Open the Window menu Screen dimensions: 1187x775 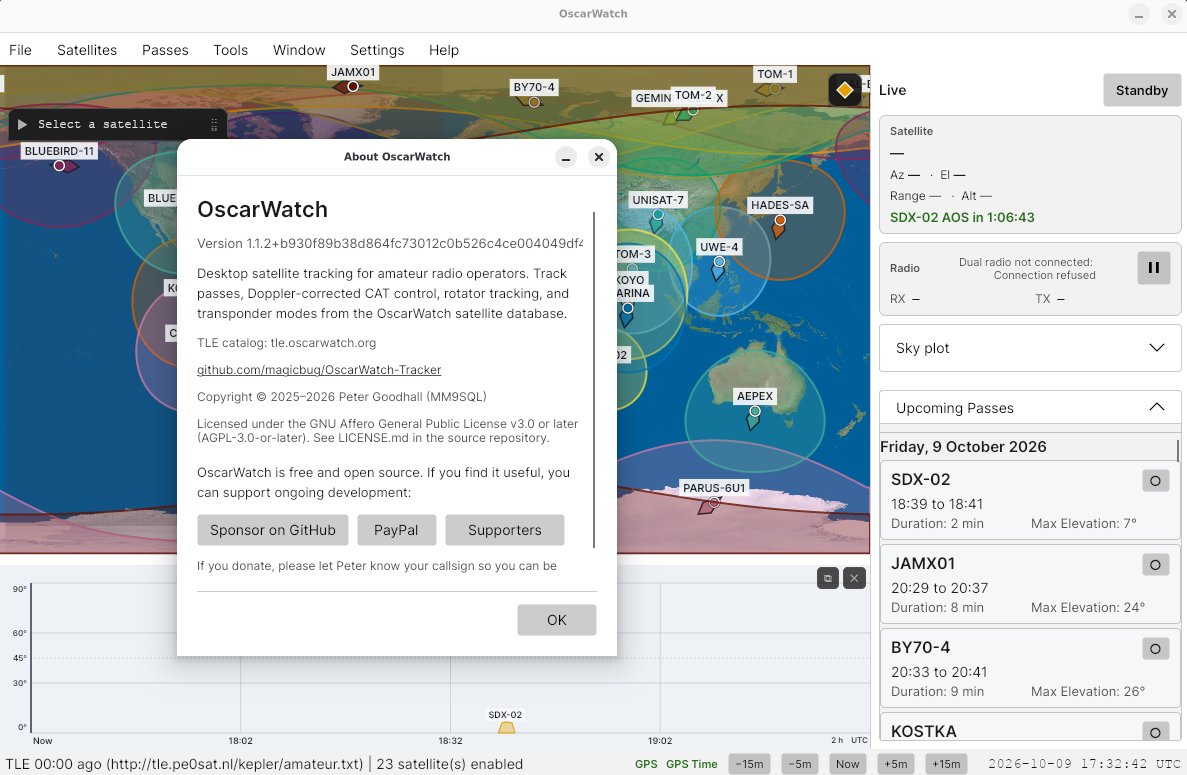pyautogui.click(x=299, y=50)
